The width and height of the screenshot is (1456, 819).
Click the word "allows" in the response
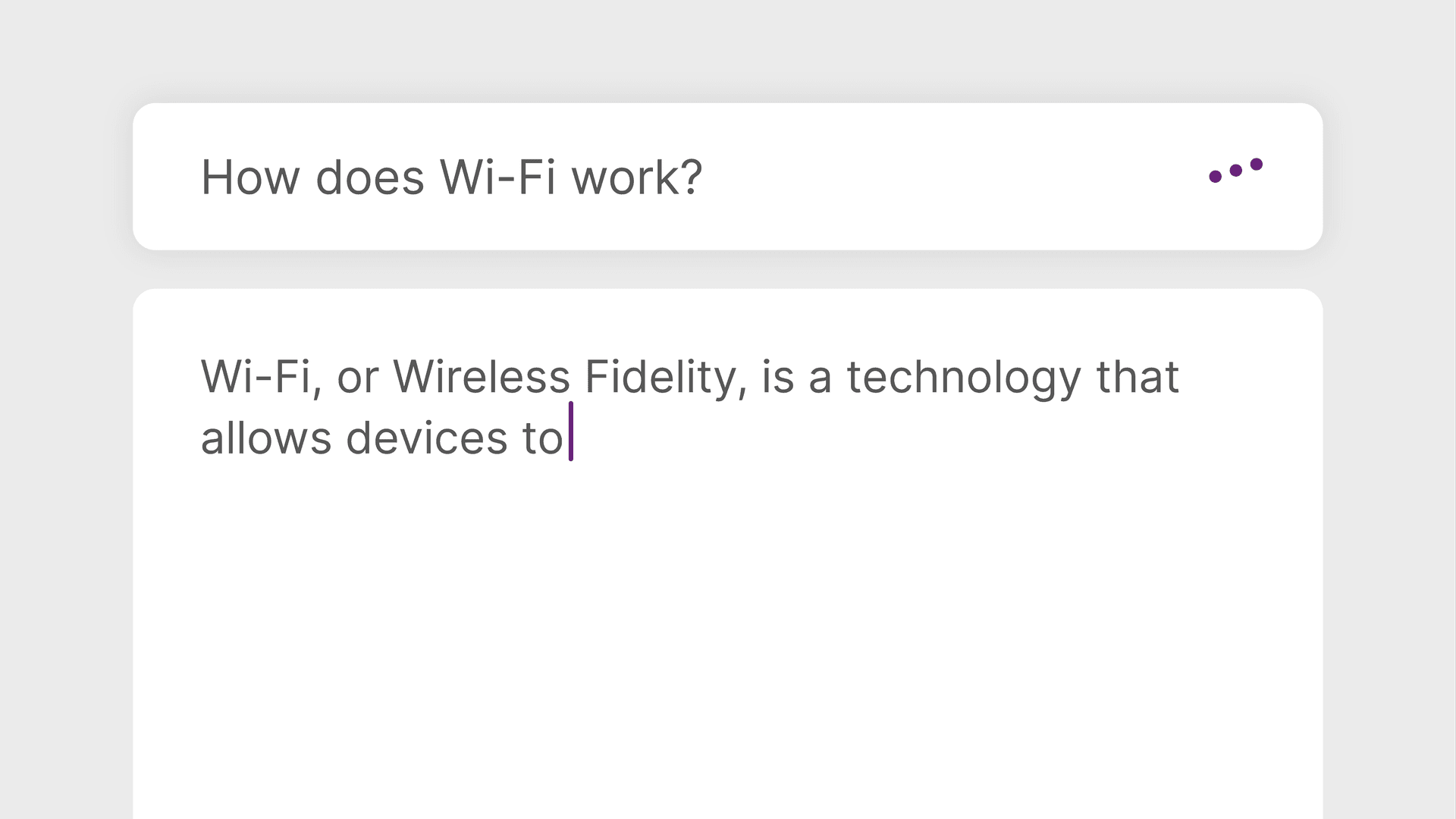point(265,438)
